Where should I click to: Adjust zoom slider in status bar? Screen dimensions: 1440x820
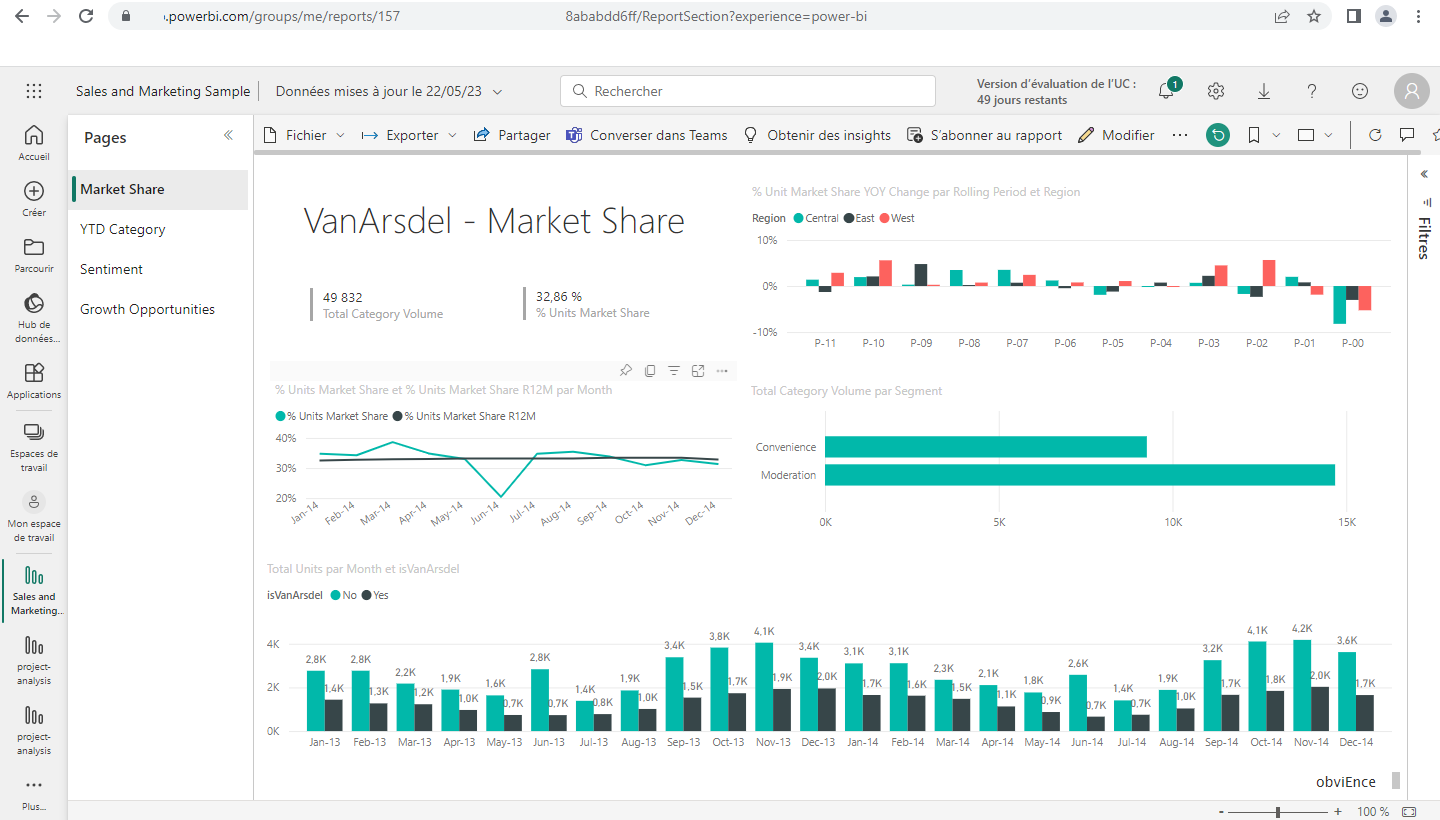(1278, 812)
